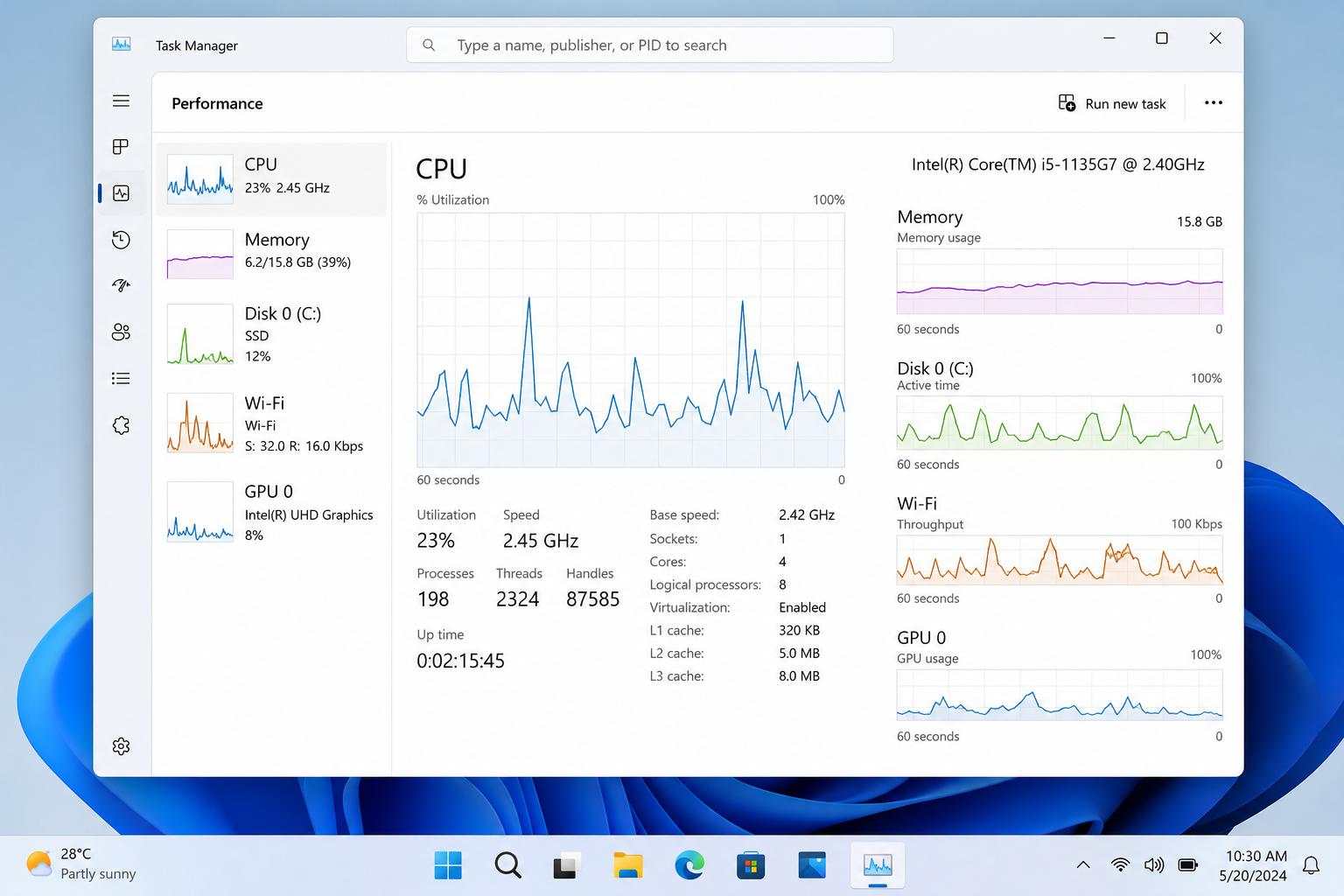Click the L3 cache 8.0 MB value
The width and height of the screenshot is (1344, 896).
coord(800,675)
